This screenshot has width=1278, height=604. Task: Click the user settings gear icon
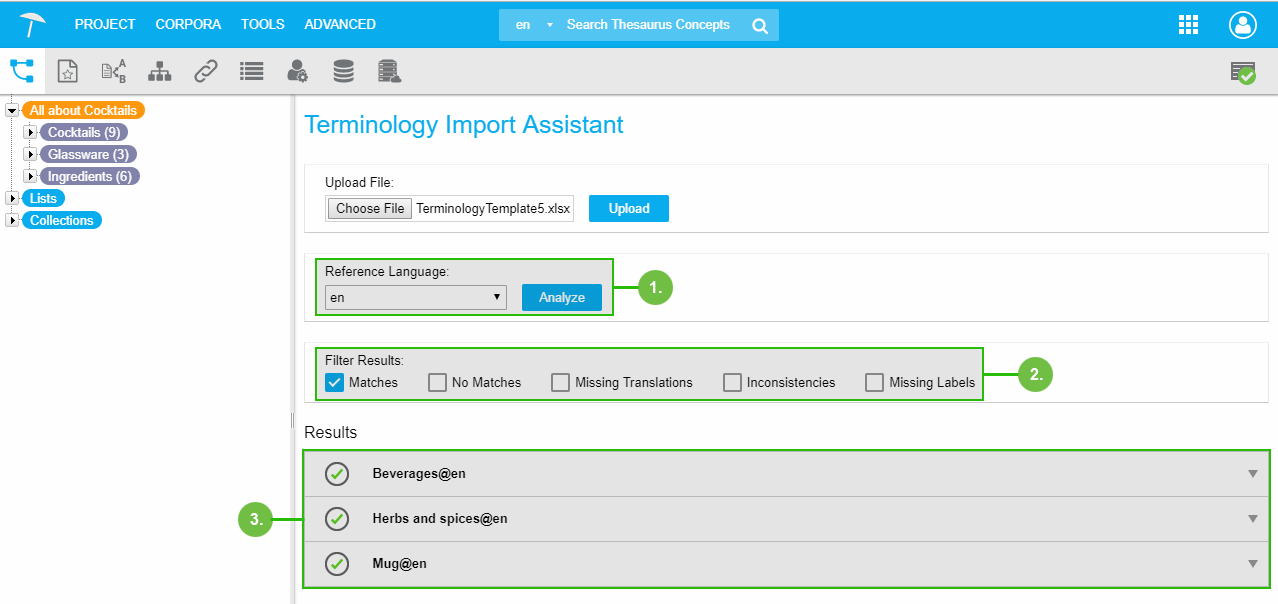[x=297, y=71]
